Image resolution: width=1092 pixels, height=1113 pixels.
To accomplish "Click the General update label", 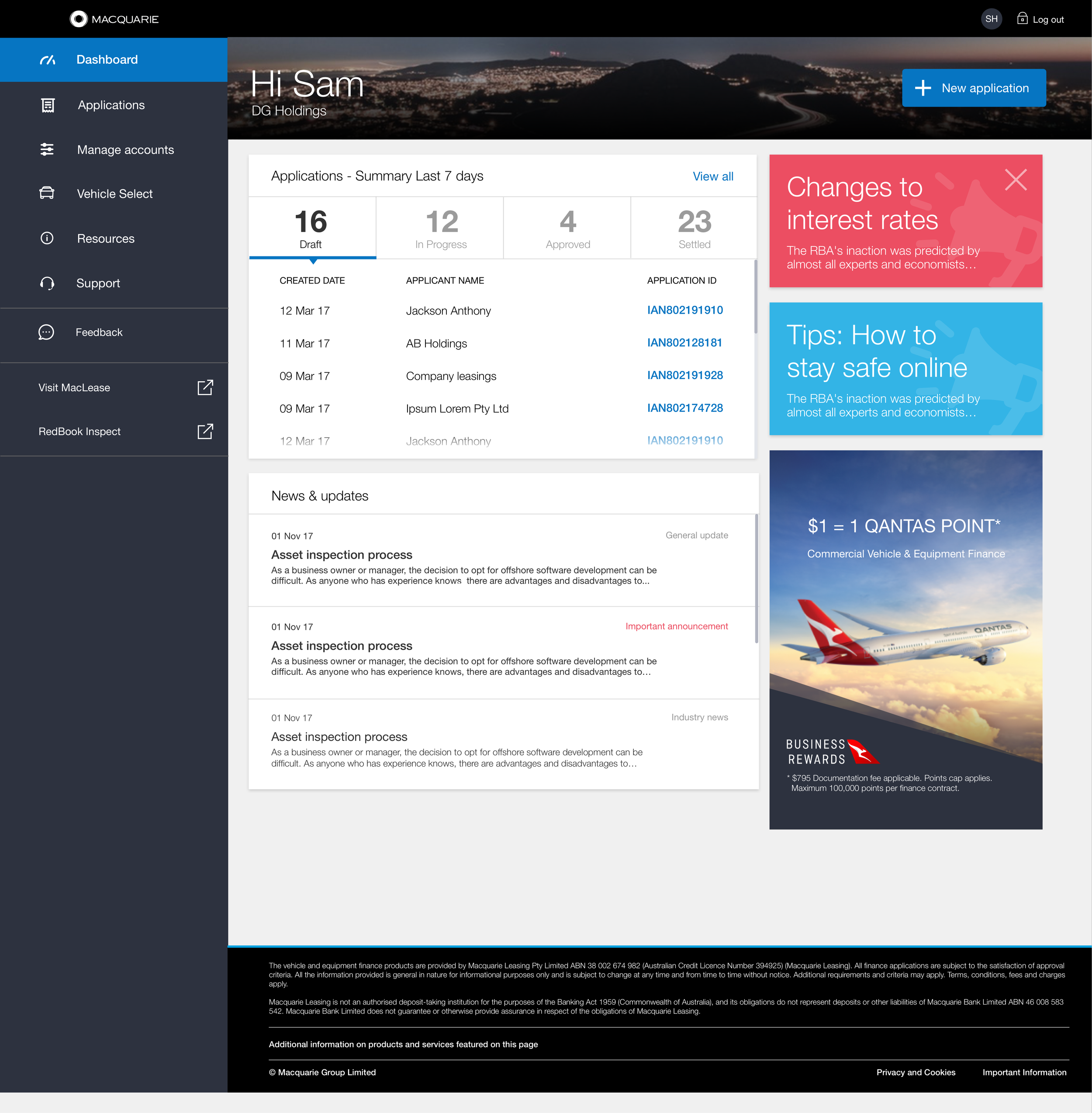I will 696,535.
